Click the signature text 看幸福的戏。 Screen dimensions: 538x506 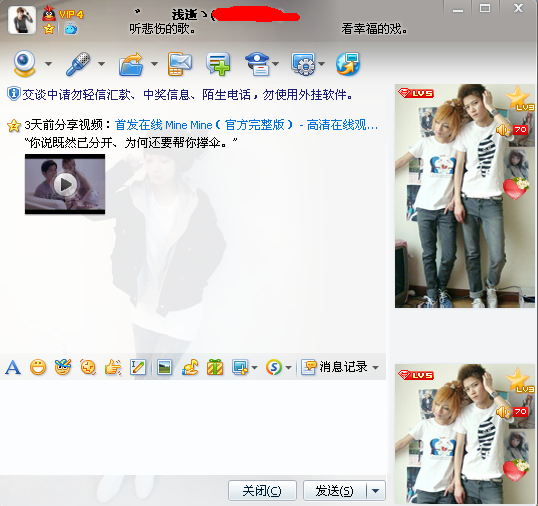click(374, 29)
